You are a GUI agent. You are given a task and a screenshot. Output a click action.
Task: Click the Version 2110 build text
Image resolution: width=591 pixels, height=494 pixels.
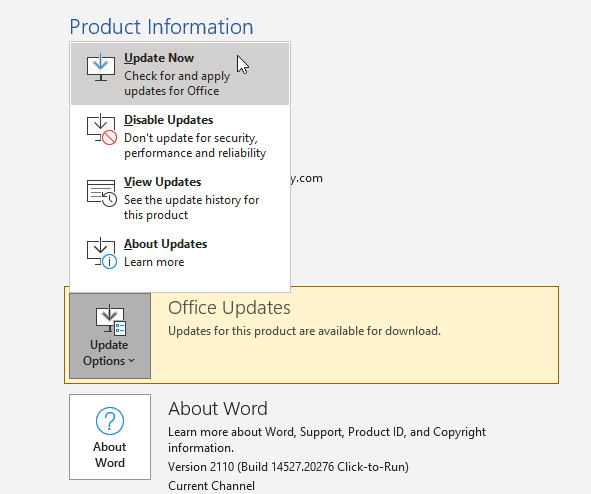[x=288, y=467]
